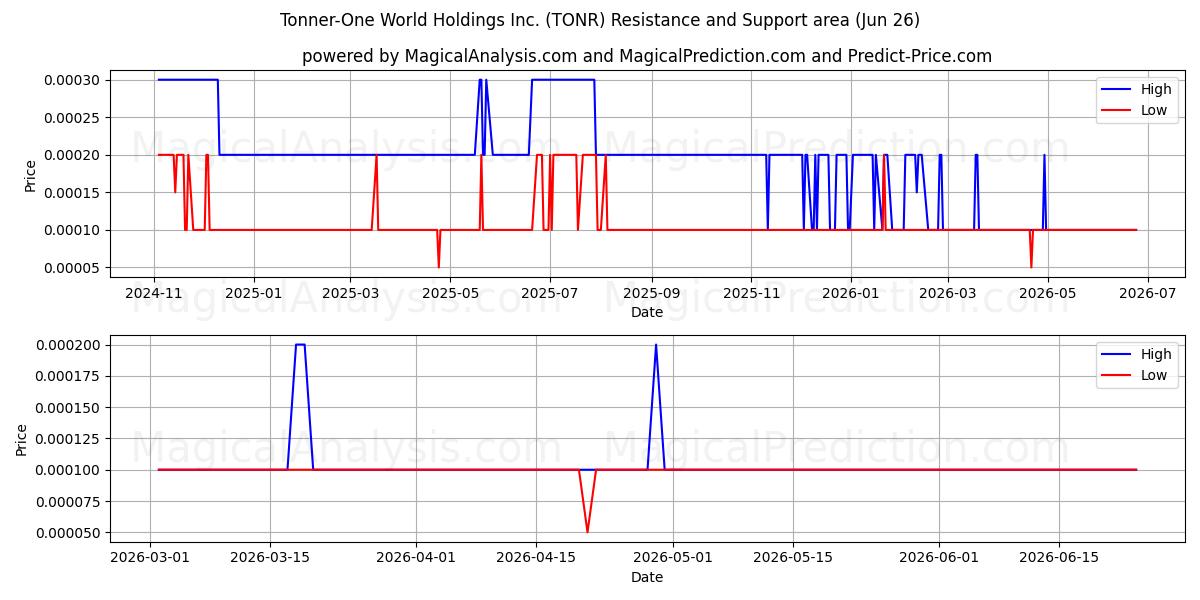Click the 2024-11 tick on top chart
Viewport: 1200px width, 600px height.
point(153,294)
